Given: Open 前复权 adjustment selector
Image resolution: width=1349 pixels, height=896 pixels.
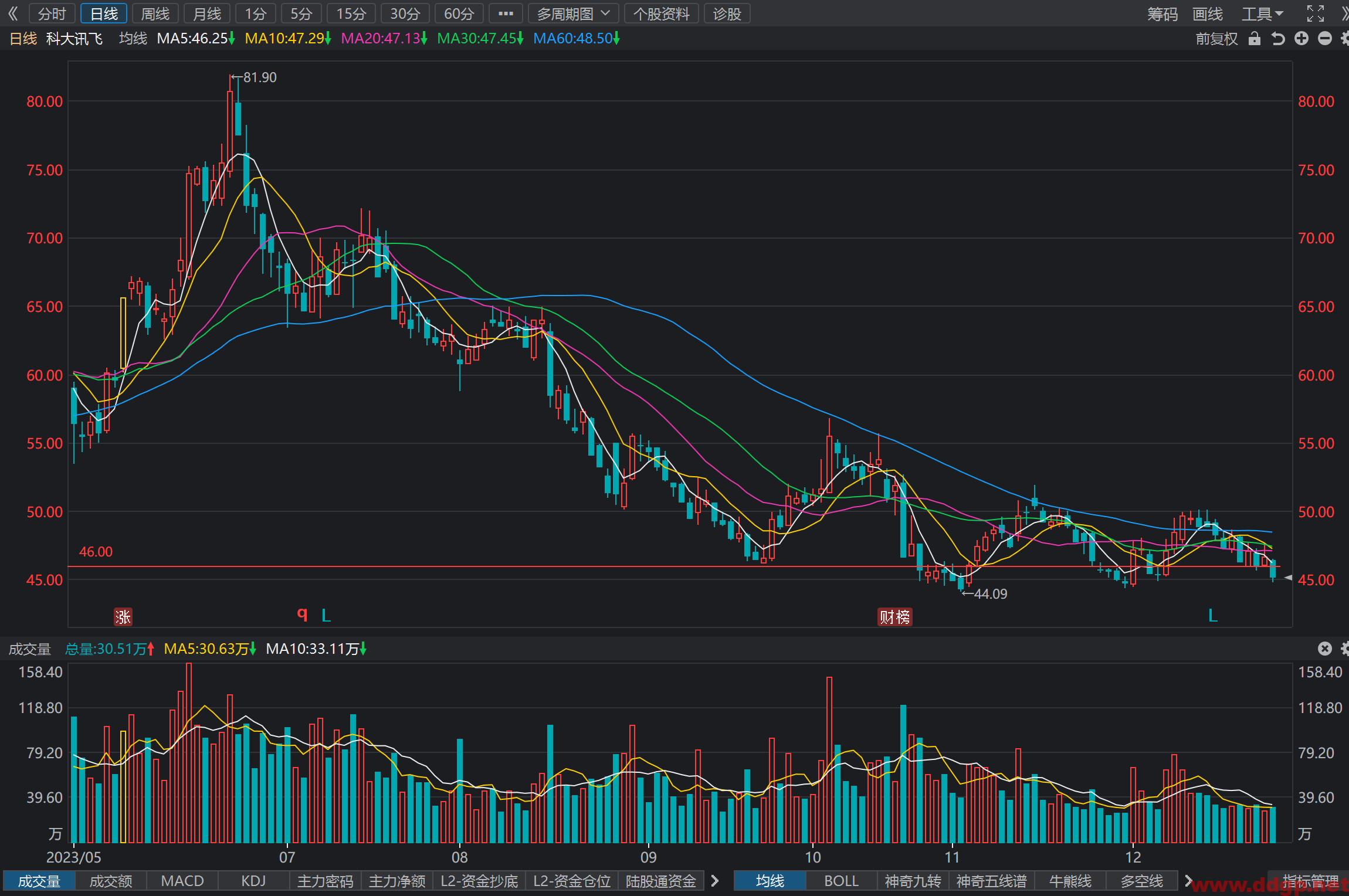Looking at the screenshot, I should coord(1216,39).
